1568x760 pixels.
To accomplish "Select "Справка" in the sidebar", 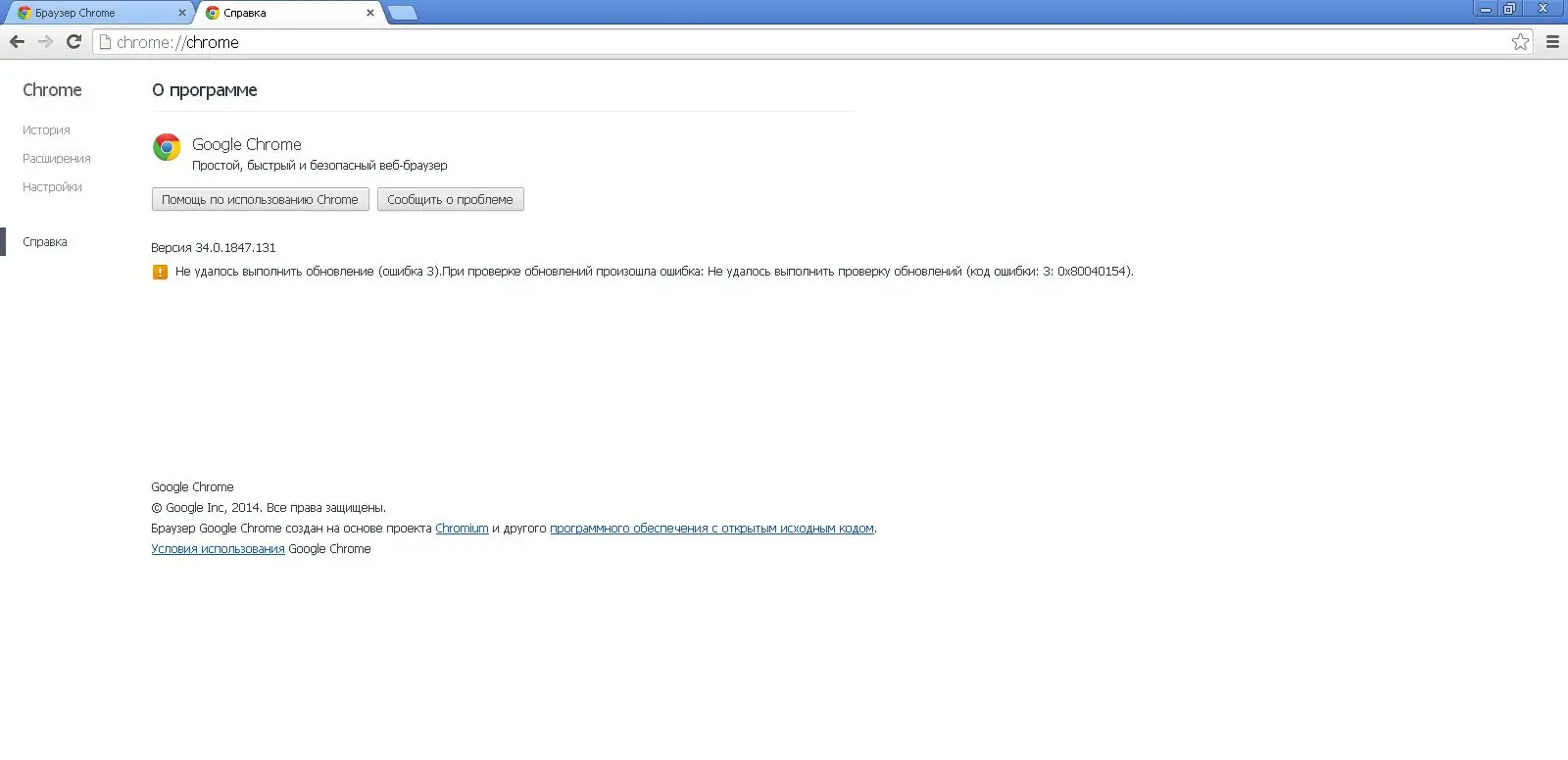I will coord(45,242).
